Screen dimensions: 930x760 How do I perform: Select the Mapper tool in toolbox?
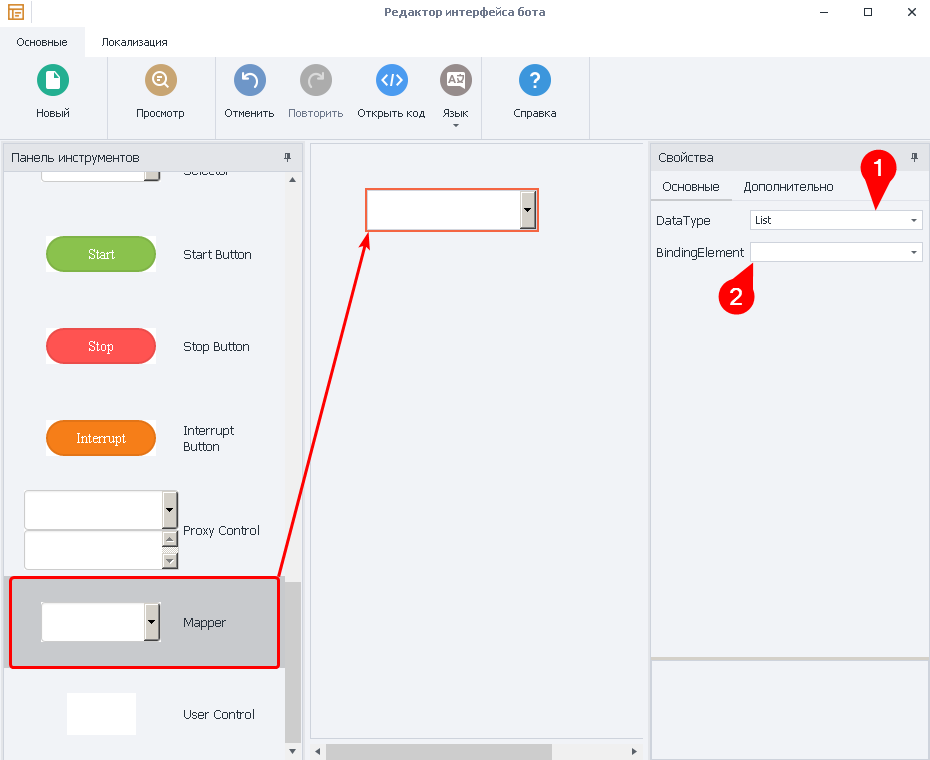(144, 622)
